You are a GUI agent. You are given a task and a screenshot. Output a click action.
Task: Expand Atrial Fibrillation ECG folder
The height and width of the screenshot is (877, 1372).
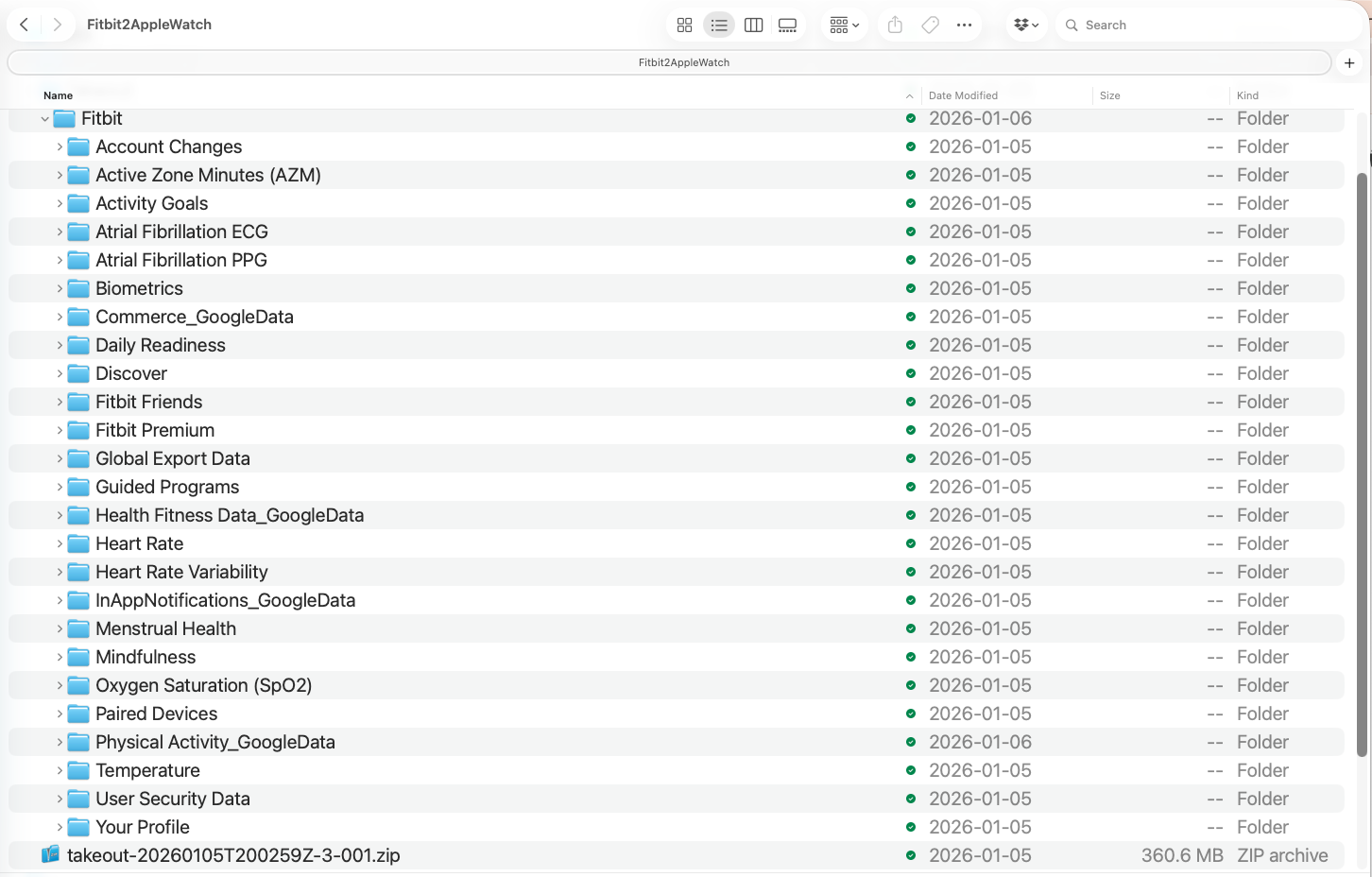pyautogui.click(x=60, y=232)
